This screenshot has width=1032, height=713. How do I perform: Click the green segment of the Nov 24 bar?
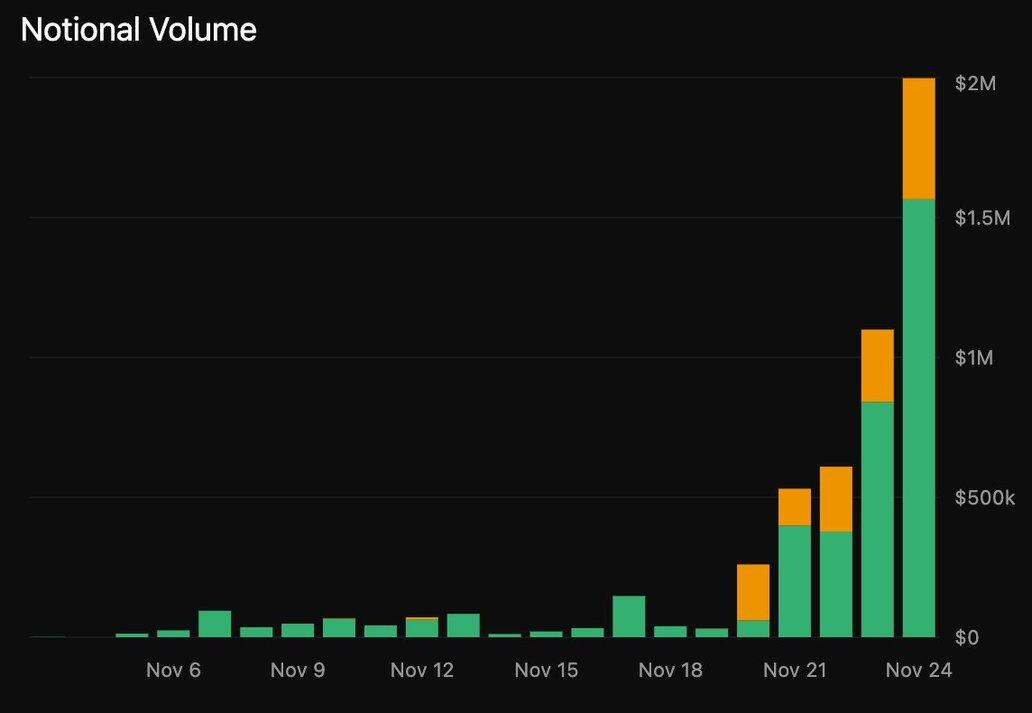tap(918, 418)
